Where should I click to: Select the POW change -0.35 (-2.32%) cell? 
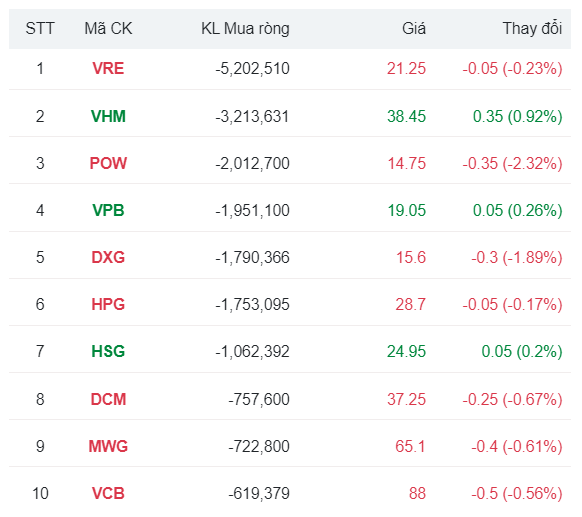coord(512,164)
